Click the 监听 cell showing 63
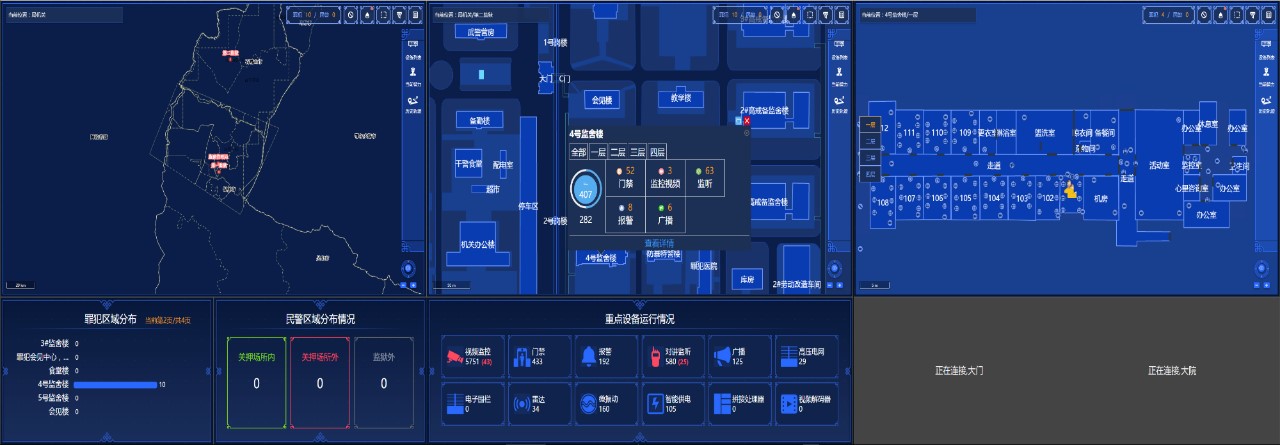Viewport: 1280px width, 445px height. (x=705, y=177)
